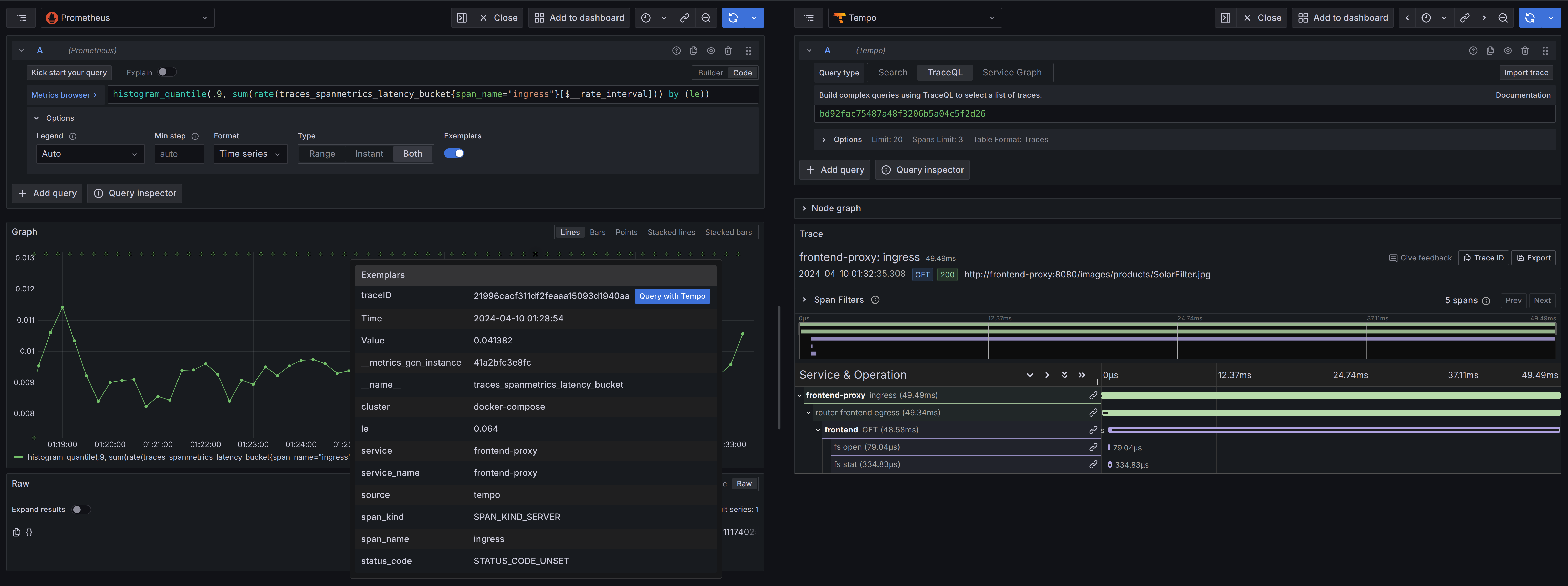This screenshot has width=1568, height=586.
Task: Open the Documentation link
Action: pos(1522,95)
